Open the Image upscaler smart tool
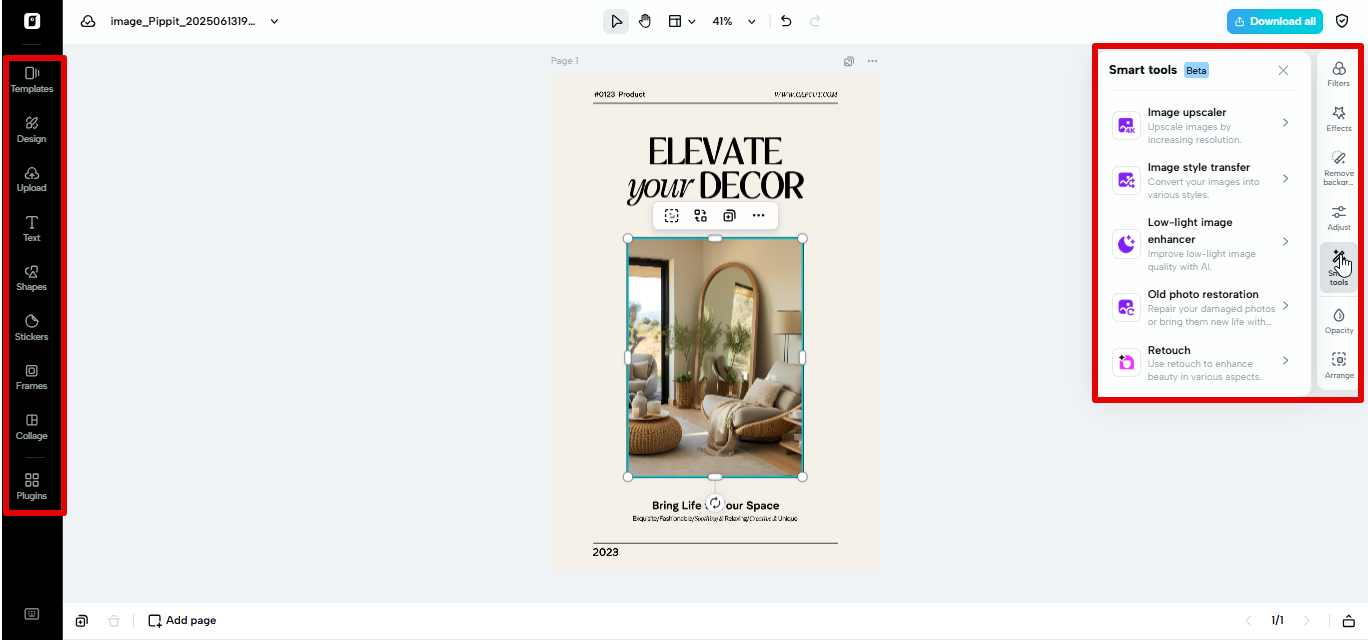The width and height of the screenshot is (1368, 640). tap(1200, 124)
